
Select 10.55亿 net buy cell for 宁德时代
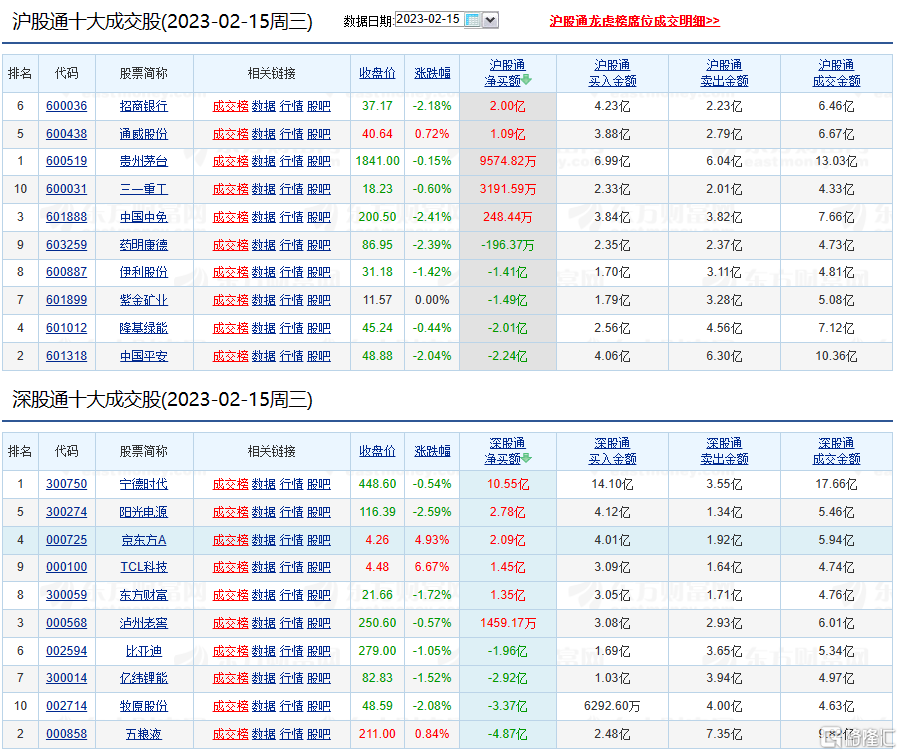tap(507, 484)
